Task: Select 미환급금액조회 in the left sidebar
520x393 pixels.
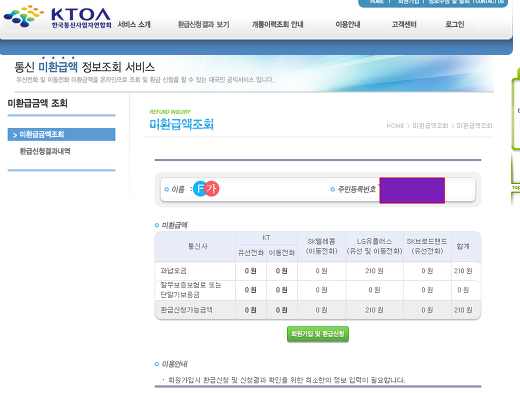Action: (61, 134)
